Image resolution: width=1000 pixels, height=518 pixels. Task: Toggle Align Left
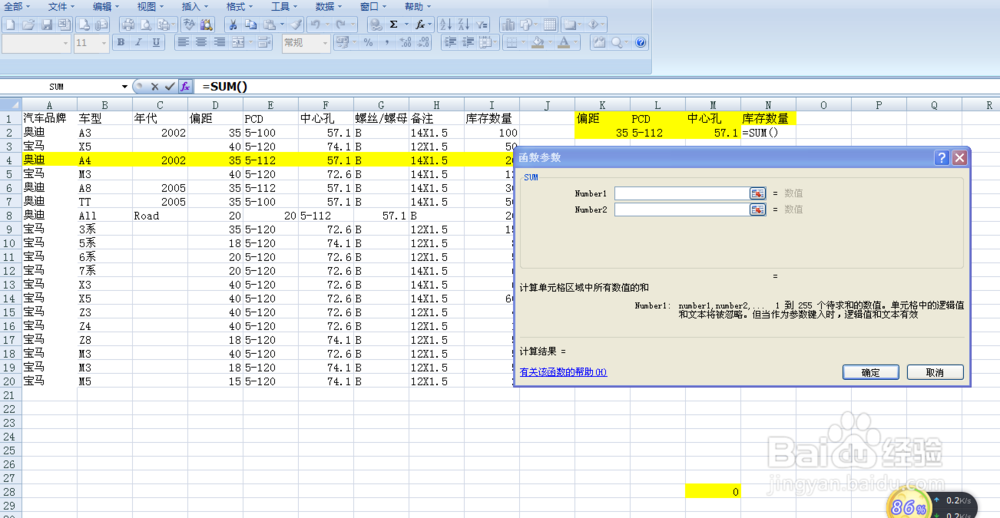tap(183, 43)
